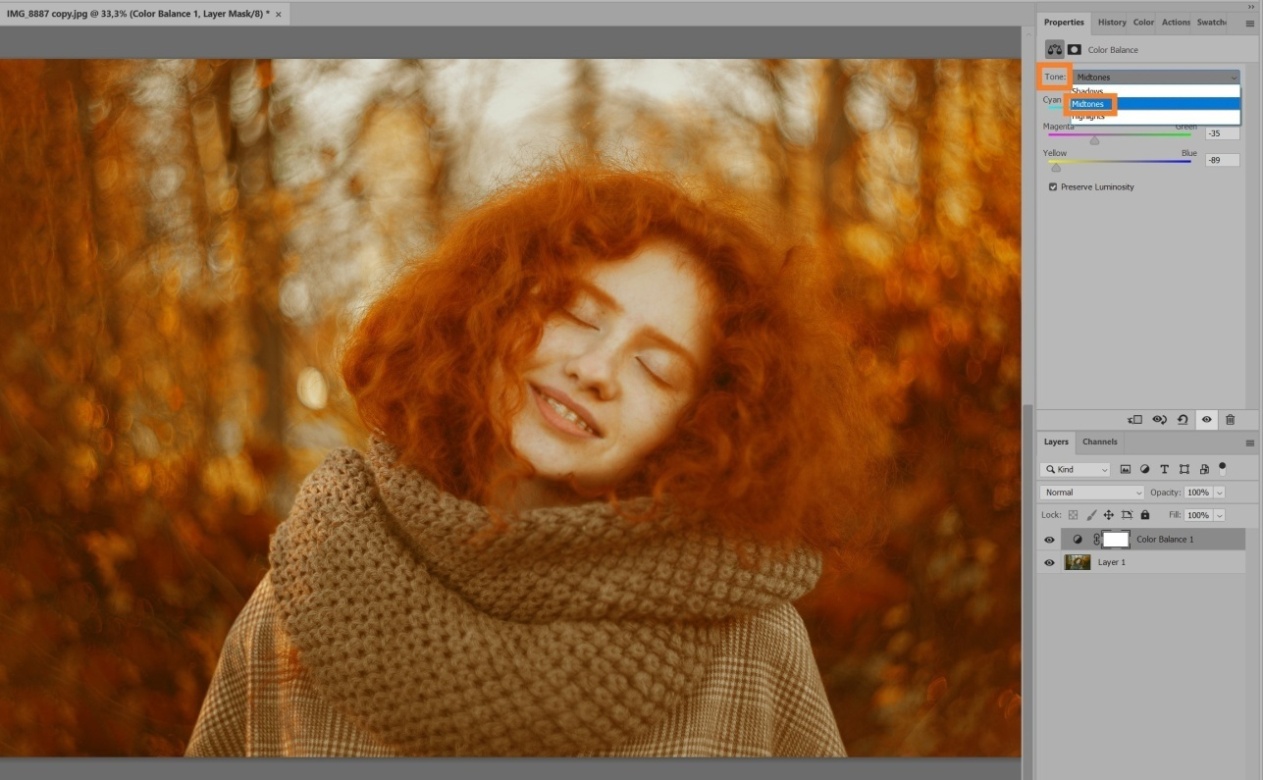Screen dimensions: 1263x780
Task: Select the layer mask icon in Properties
Action: tap(1074, 49)
